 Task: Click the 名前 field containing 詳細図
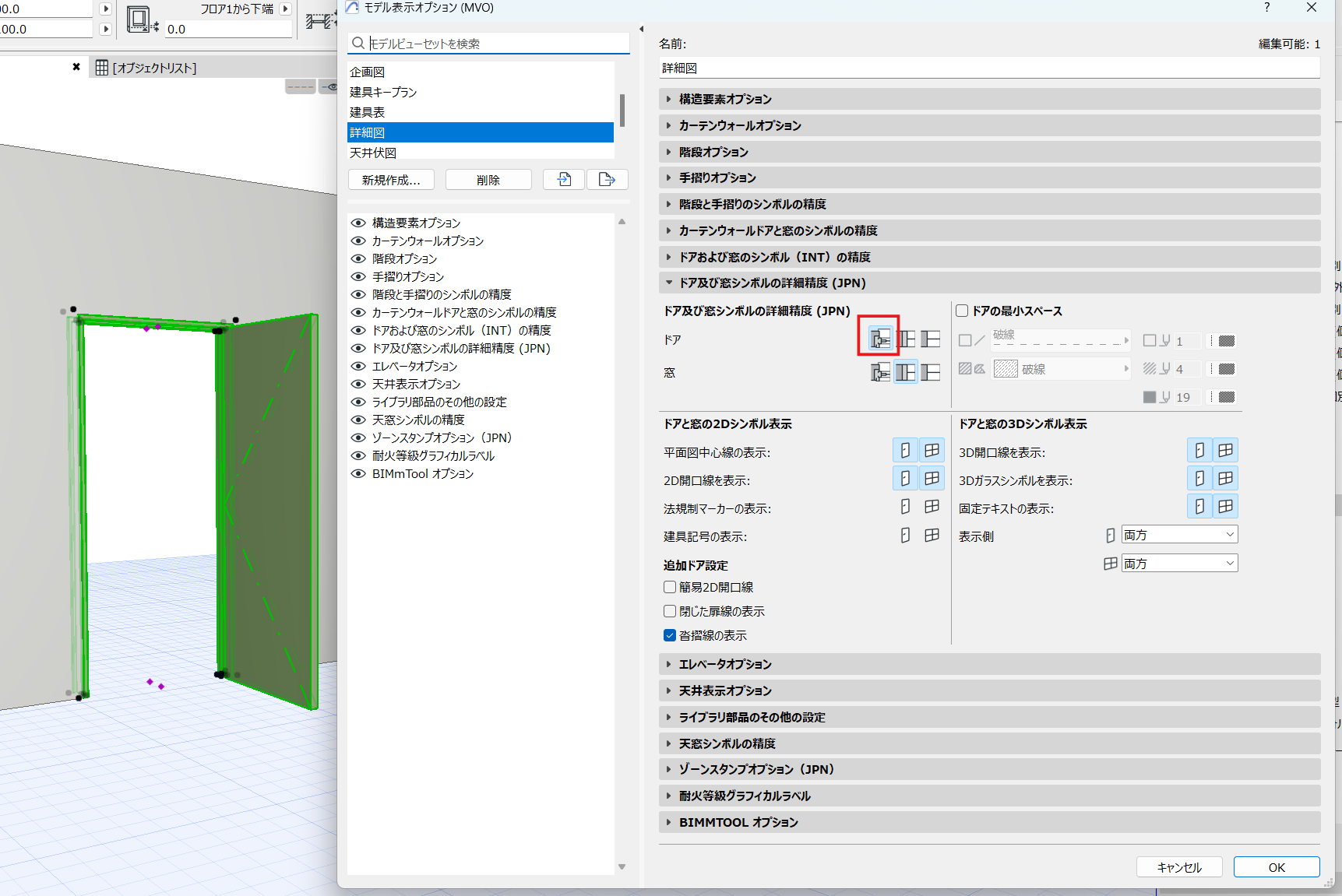click(989, 69)
